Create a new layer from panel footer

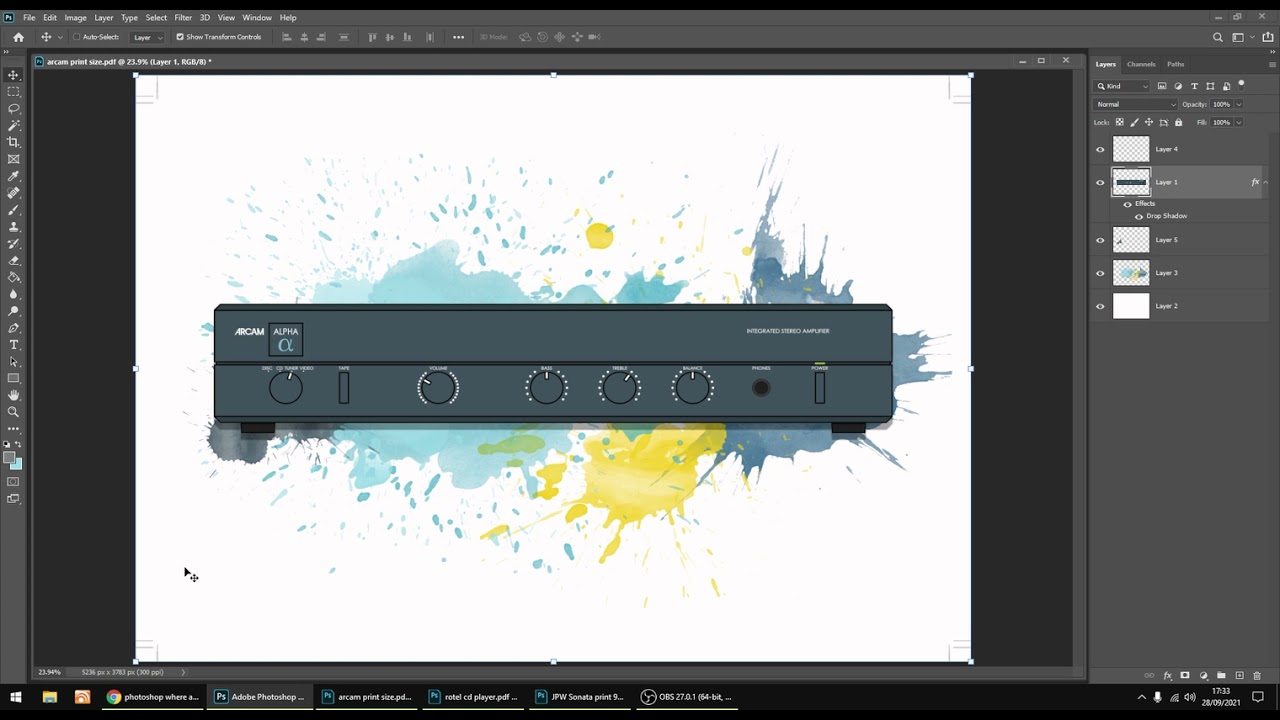1239,676
